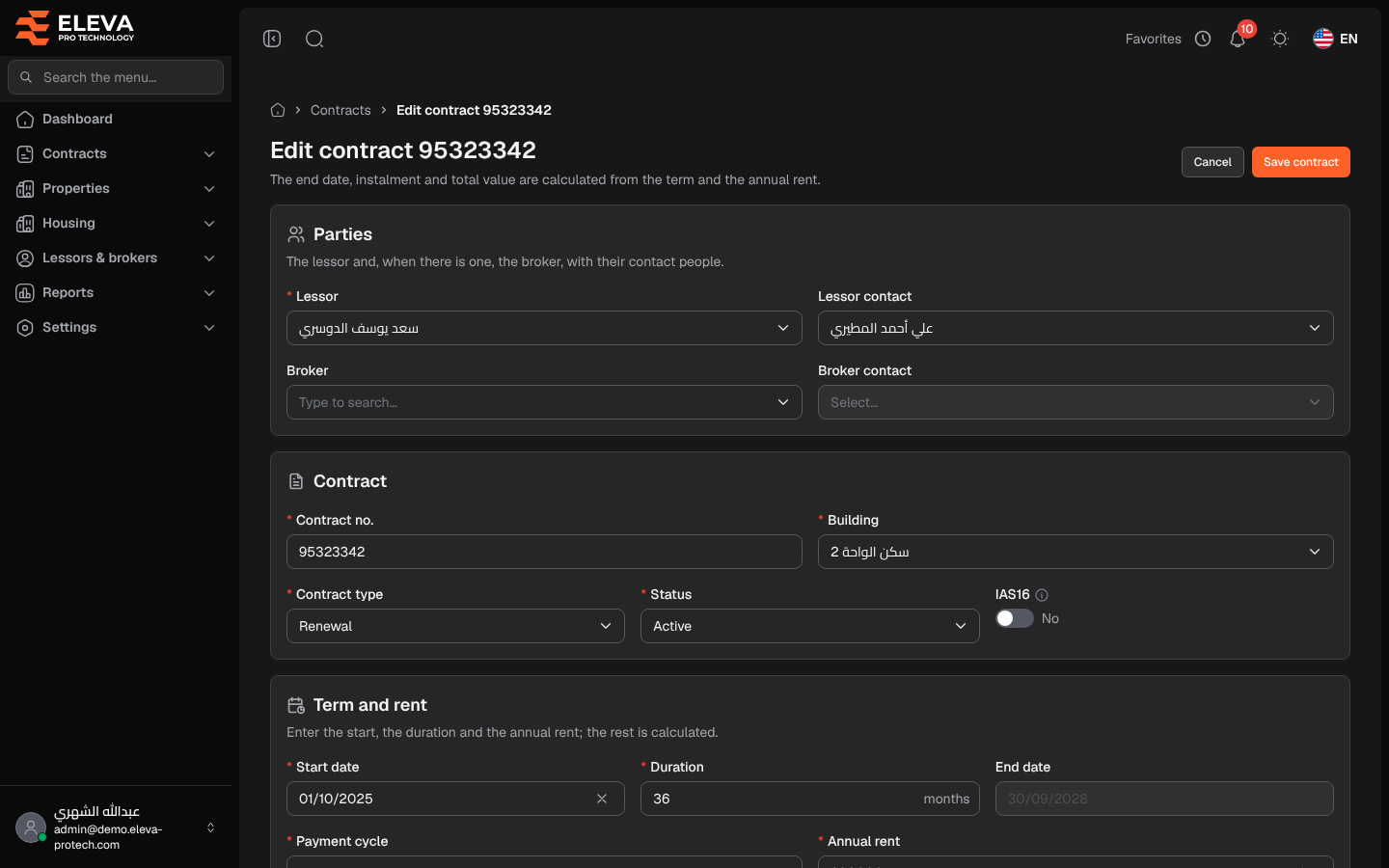The height and width of the screenshot is (868, 1389).
Task: Click the Parties section people icon
Action: click(296, 234)
